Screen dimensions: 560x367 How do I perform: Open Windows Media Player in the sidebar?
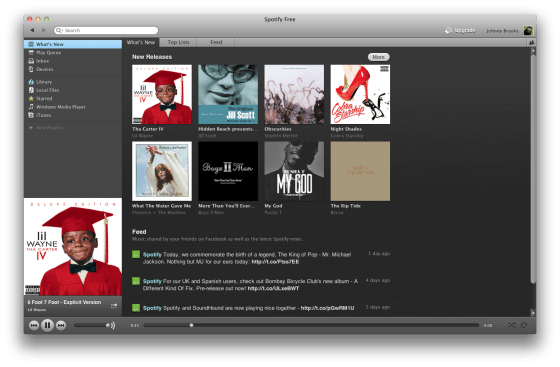73,107
